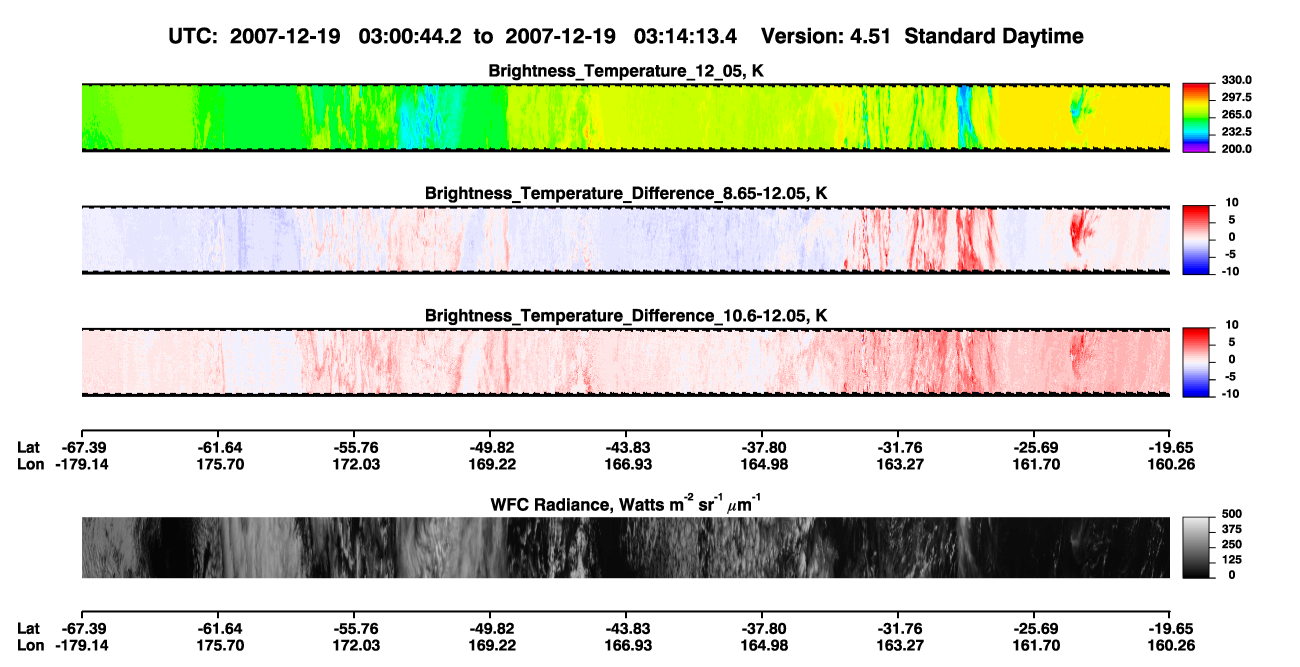Click lower axis tick label -67.39 / -179.14
This screenshot has height=667, width=1300.
81,637
